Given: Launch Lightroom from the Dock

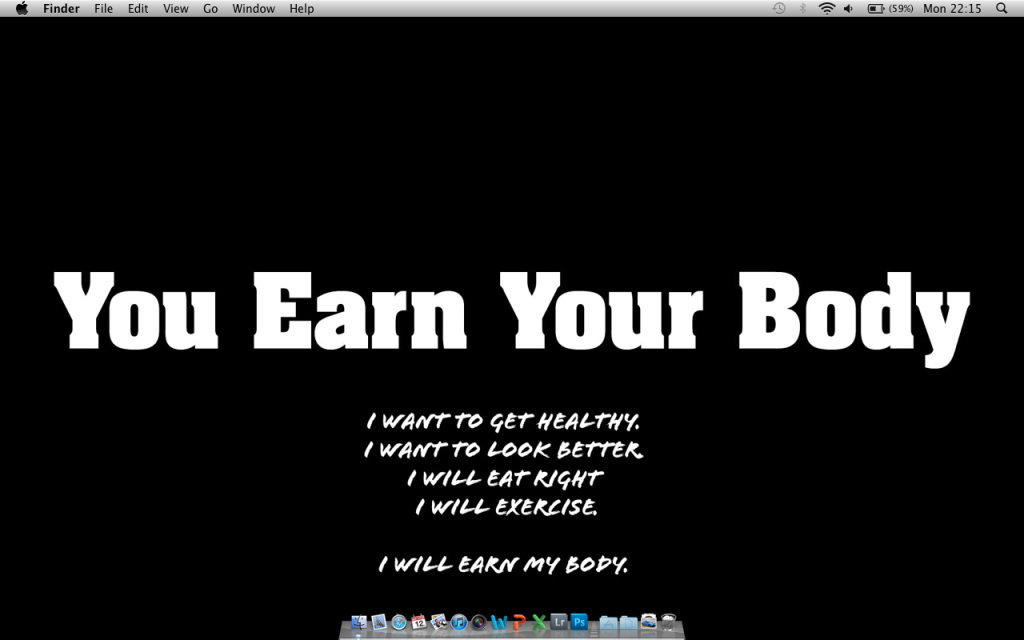Looking at the screenshot, I should 557,621.
